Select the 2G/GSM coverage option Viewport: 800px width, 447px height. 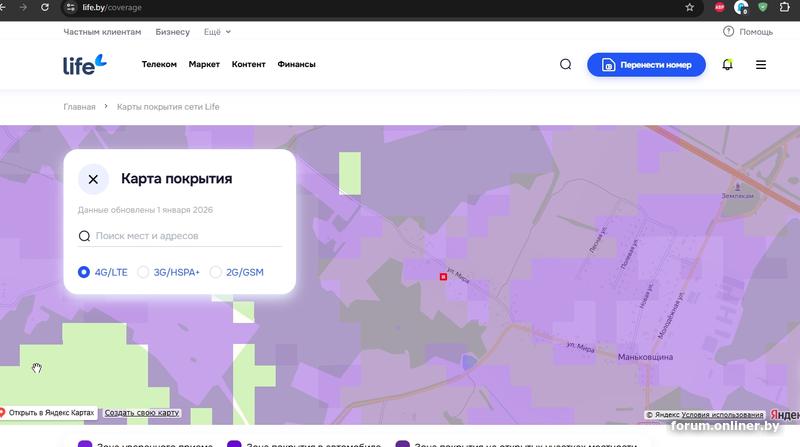(x=216, y=272)
